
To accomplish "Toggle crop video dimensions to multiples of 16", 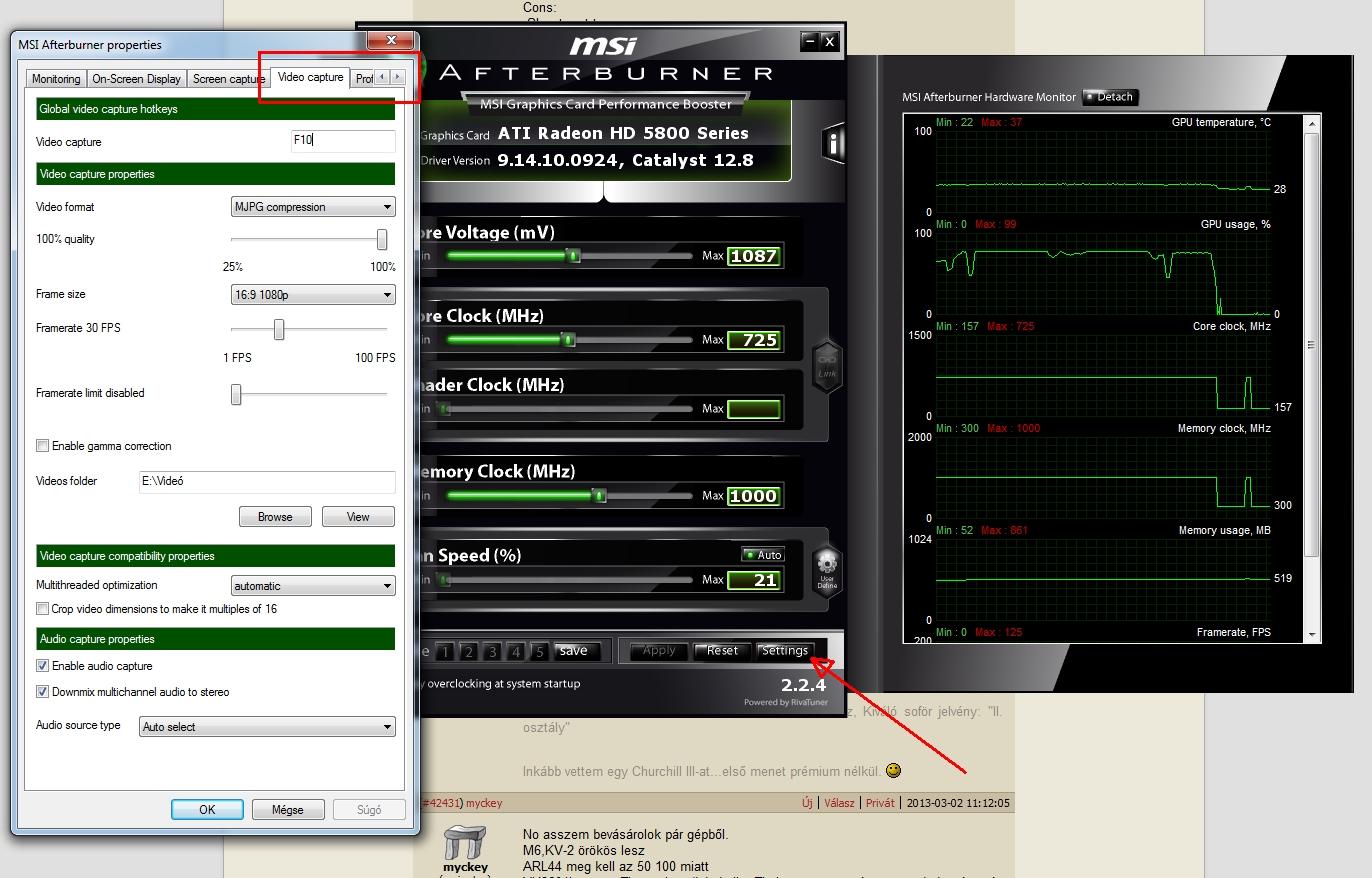I will (42, 609).
